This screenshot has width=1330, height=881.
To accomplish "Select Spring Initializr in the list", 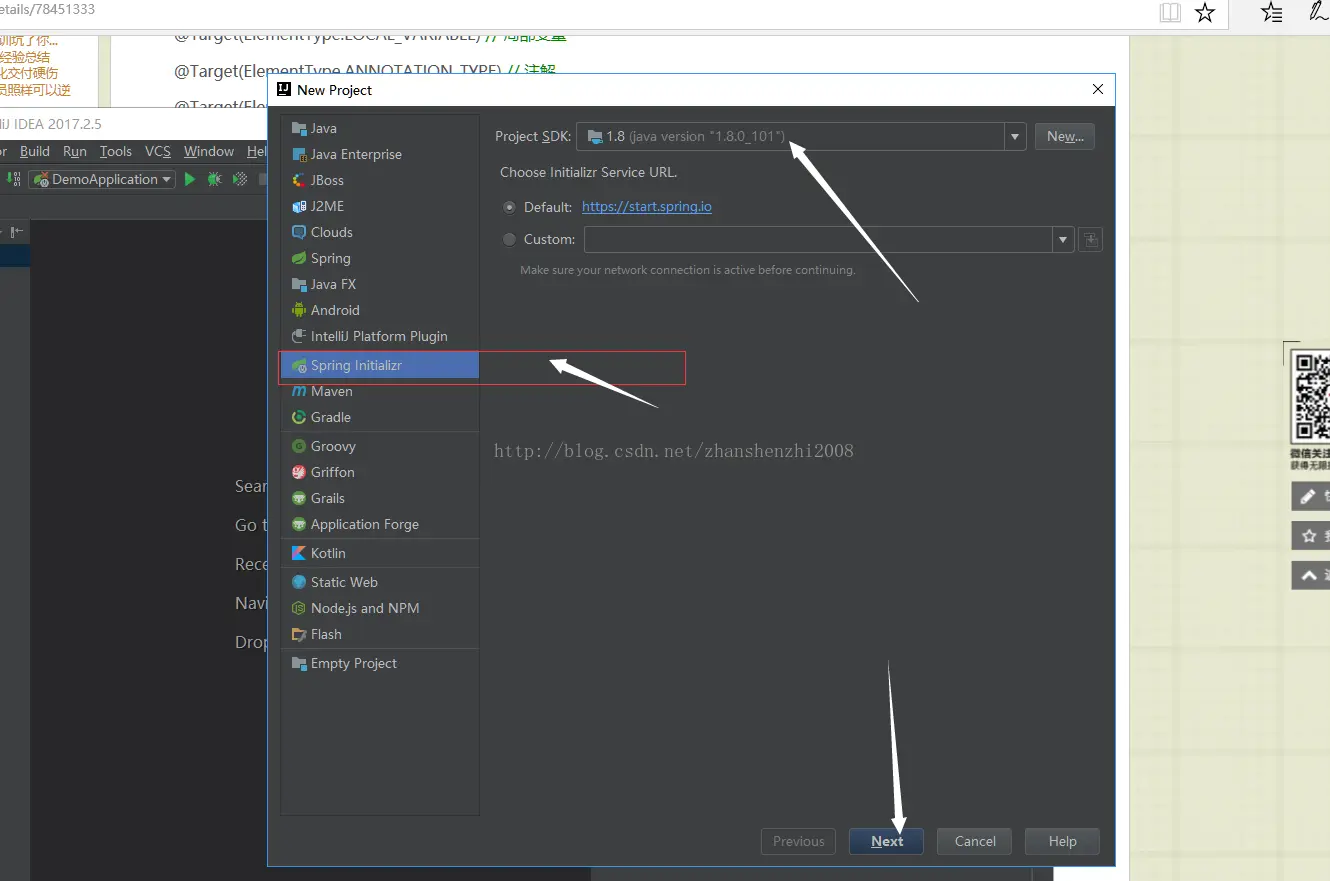I will pyautogui.click(x=380, y=365).
